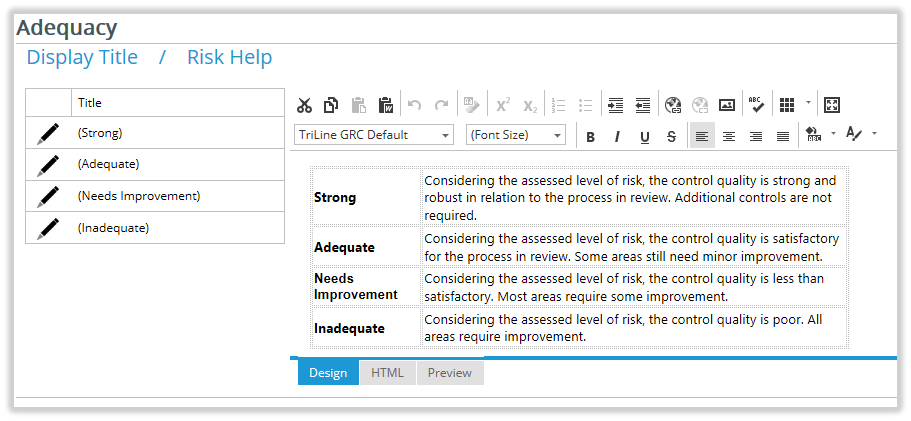The height and width of the screenshot is (421, 911).
Task: Click the Redo arrow icon
Action: pyautogui.click(x=442, y=105)
